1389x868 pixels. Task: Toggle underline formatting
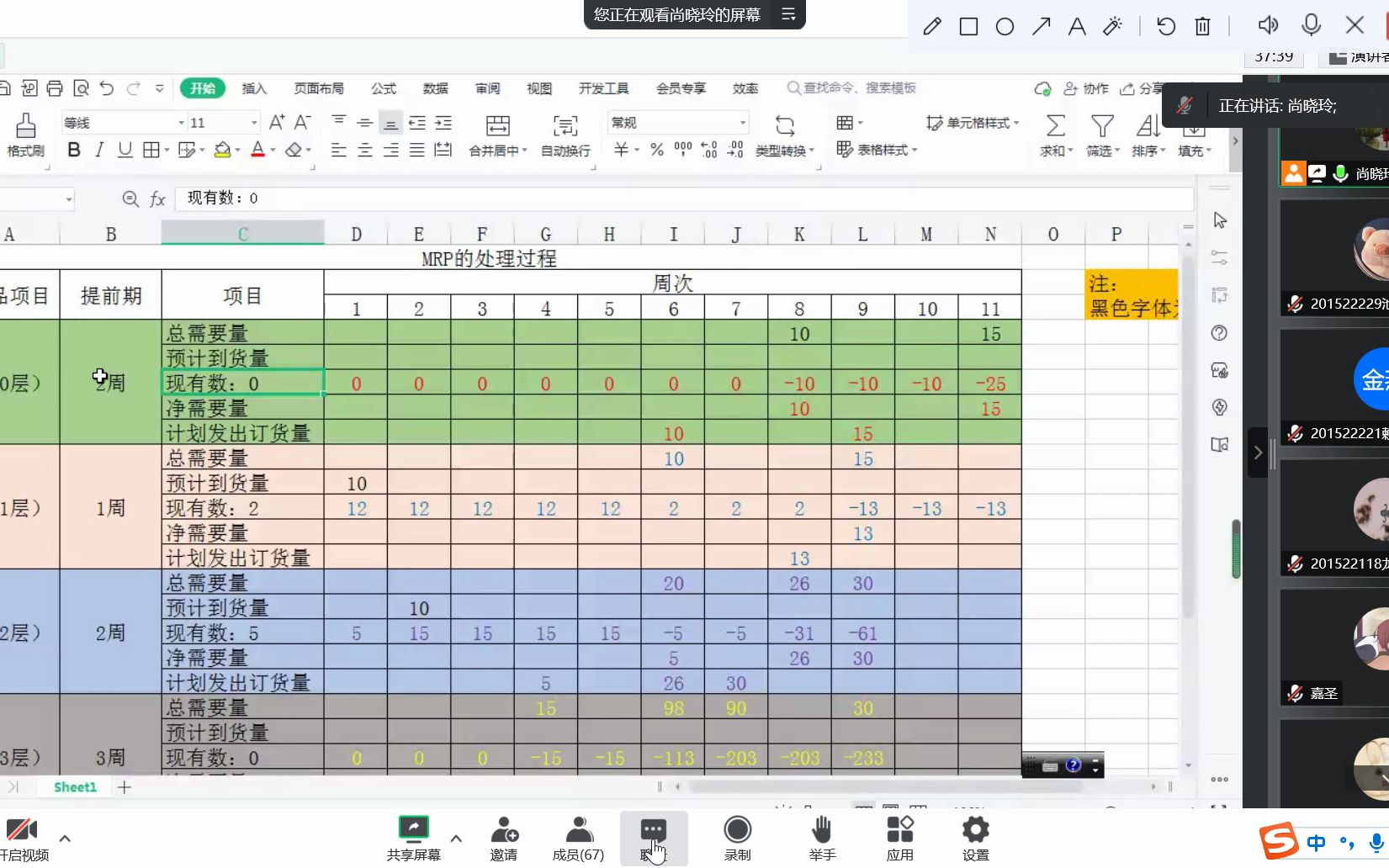pyautogui.click(x=125, y=150)
